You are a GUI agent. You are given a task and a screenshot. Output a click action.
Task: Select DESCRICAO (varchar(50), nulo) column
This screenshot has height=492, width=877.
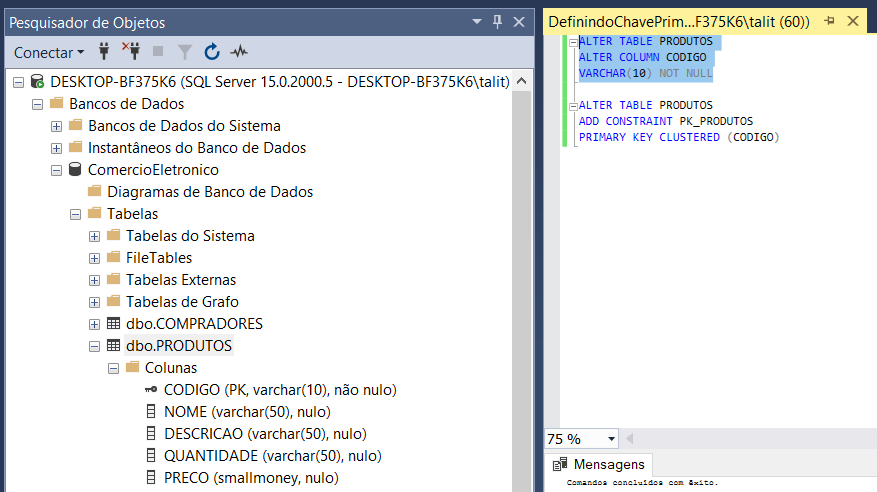pyautogui.click(x=265, y=433)
